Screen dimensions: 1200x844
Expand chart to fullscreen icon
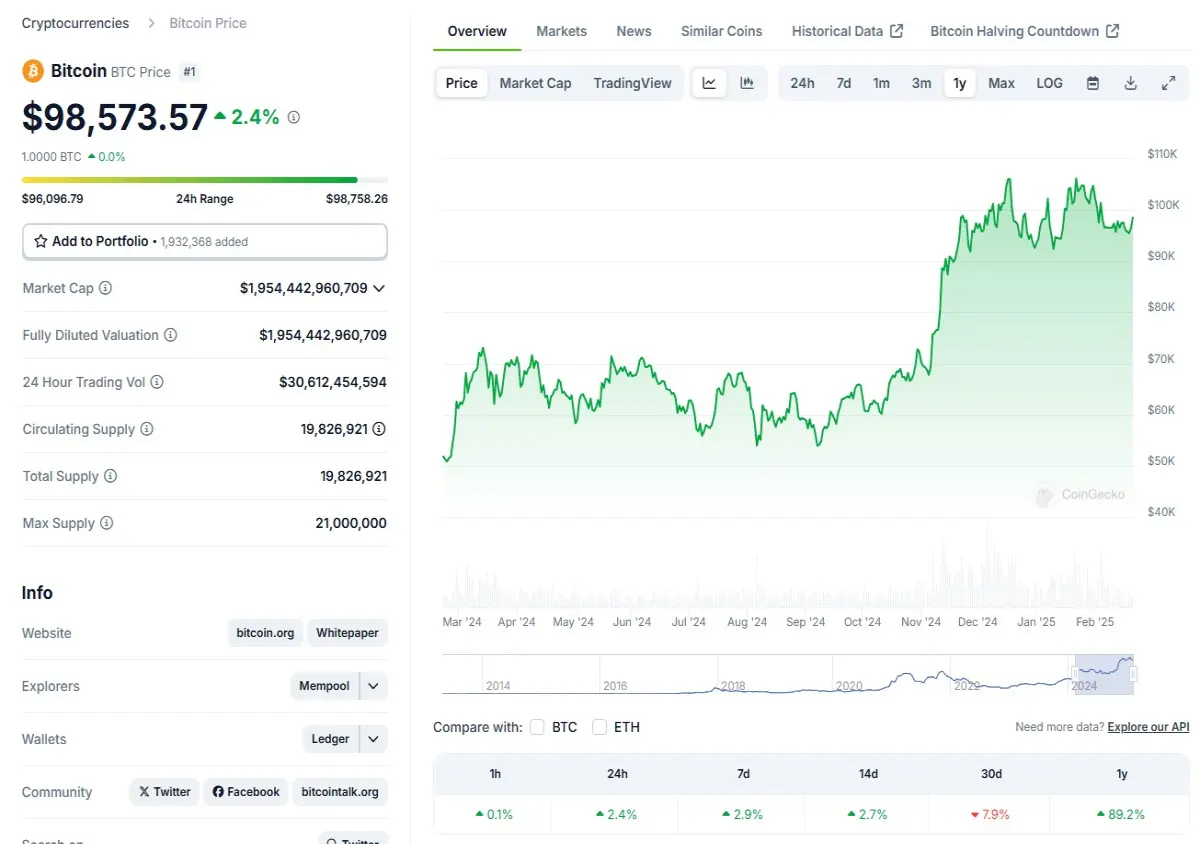[x=1168, y=83]
